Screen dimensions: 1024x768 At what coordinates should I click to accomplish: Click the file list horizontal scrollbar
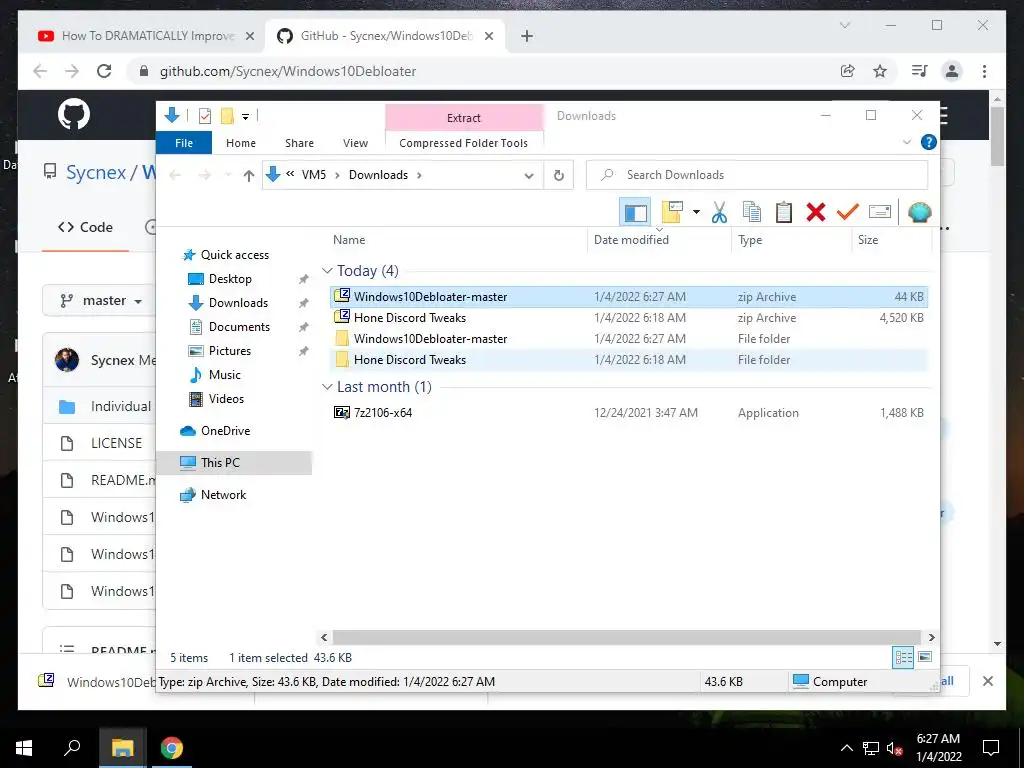[x=627, y=637]
